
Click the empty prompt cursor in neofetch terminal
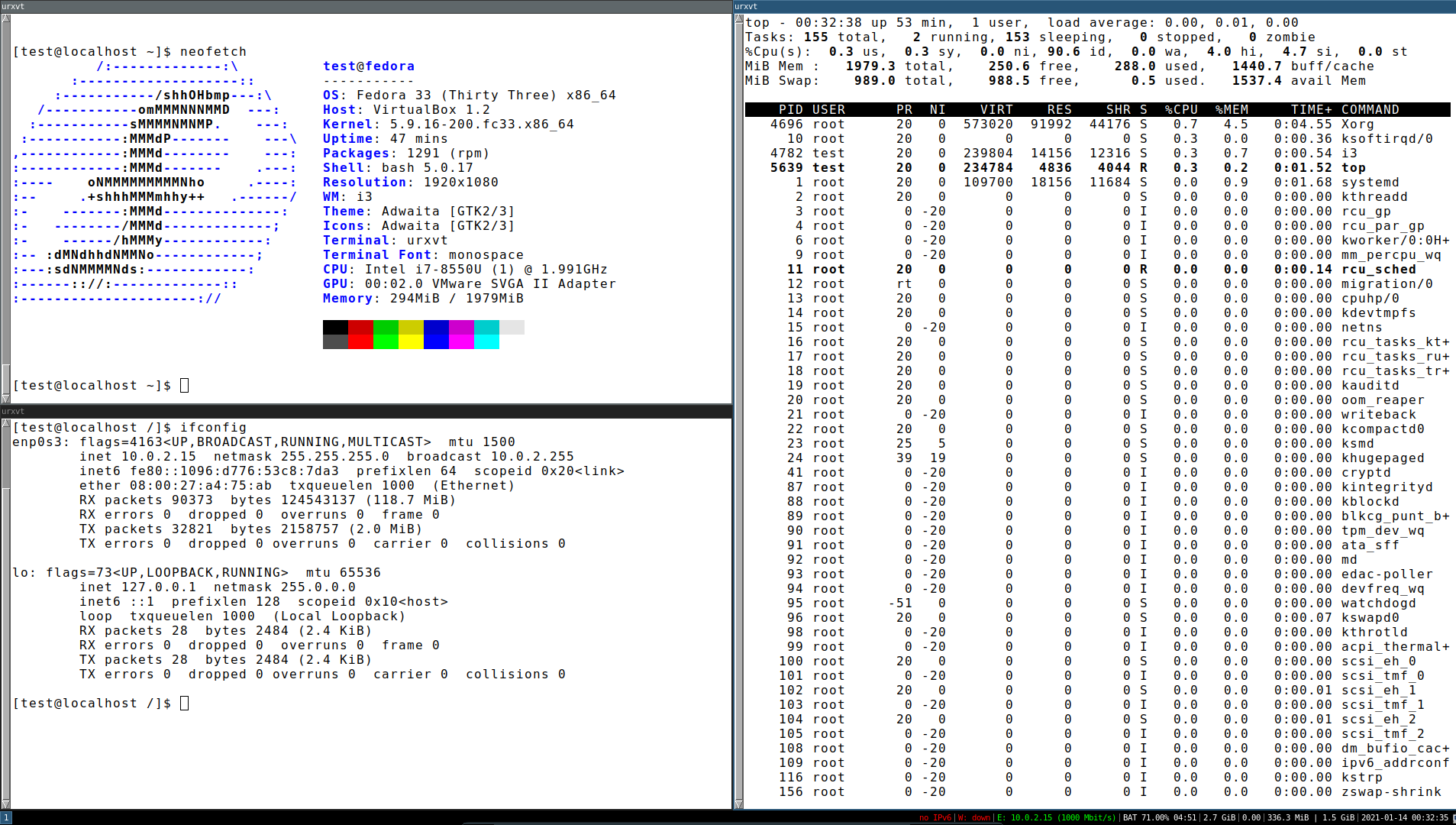pos(185,386)
